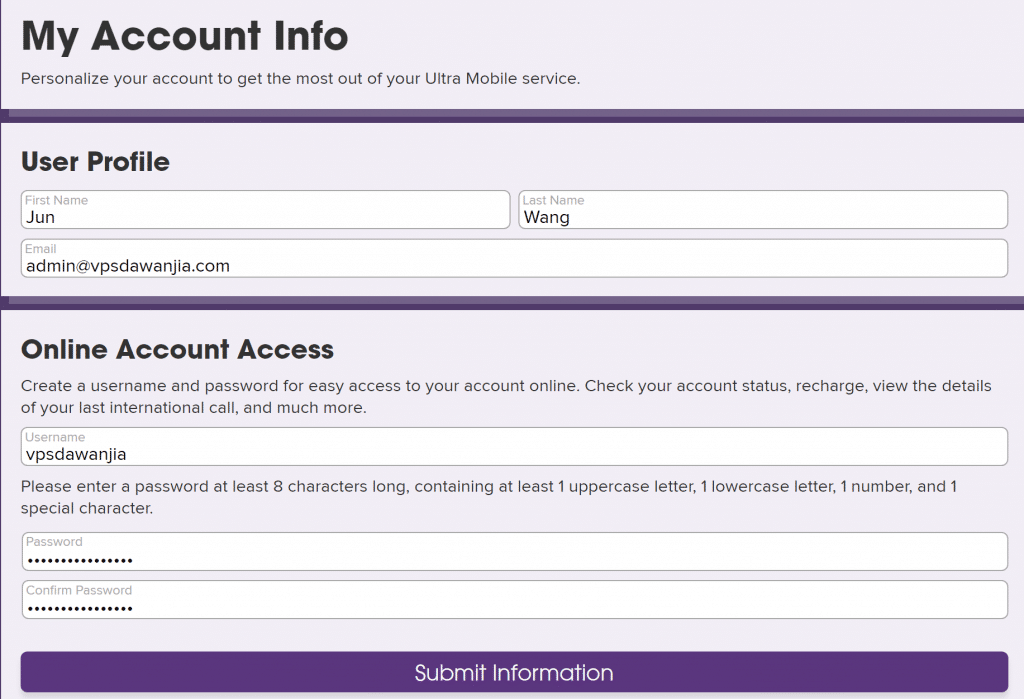The image size is (1024, 699).
Task: Click the password requirements instruction text
Action: [489, 497]
